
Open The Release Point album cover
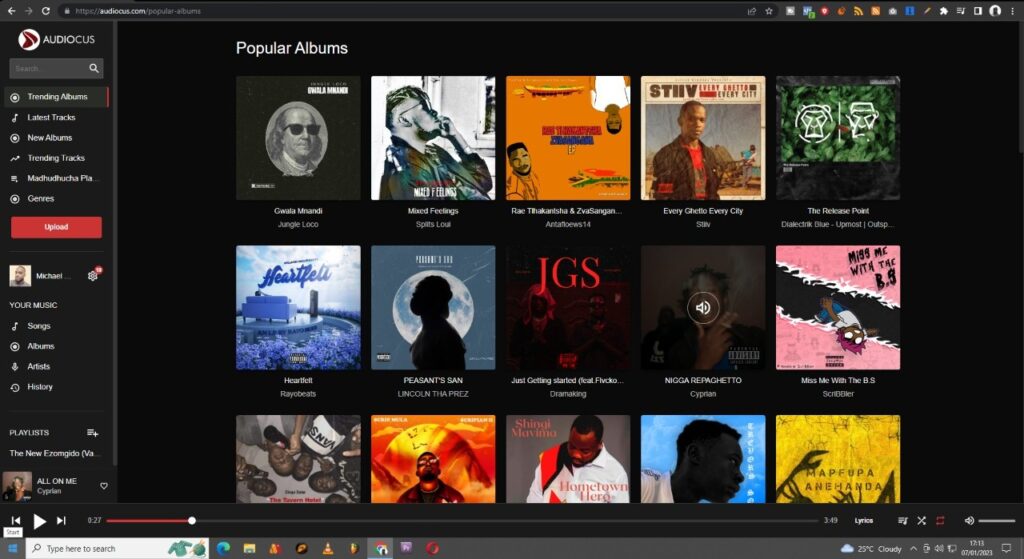pos(838,138)
